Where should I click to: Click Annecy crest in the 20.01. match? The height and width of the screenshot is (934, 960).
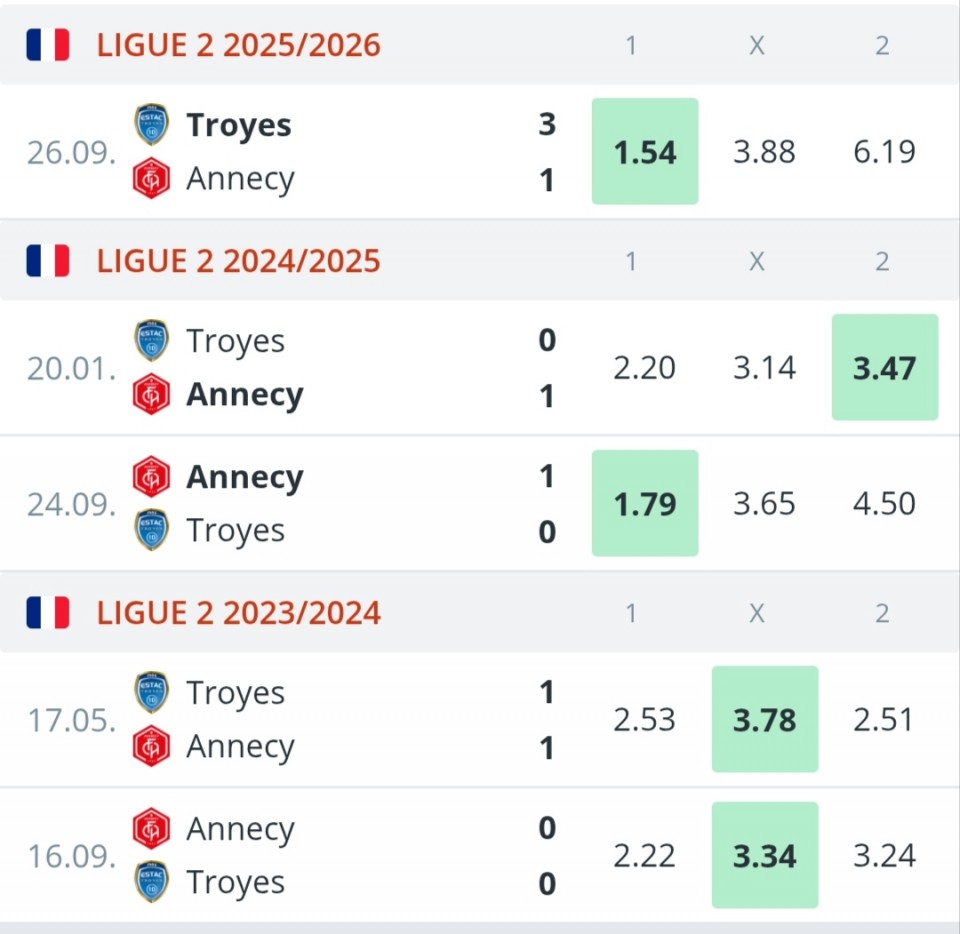[152, 395]
